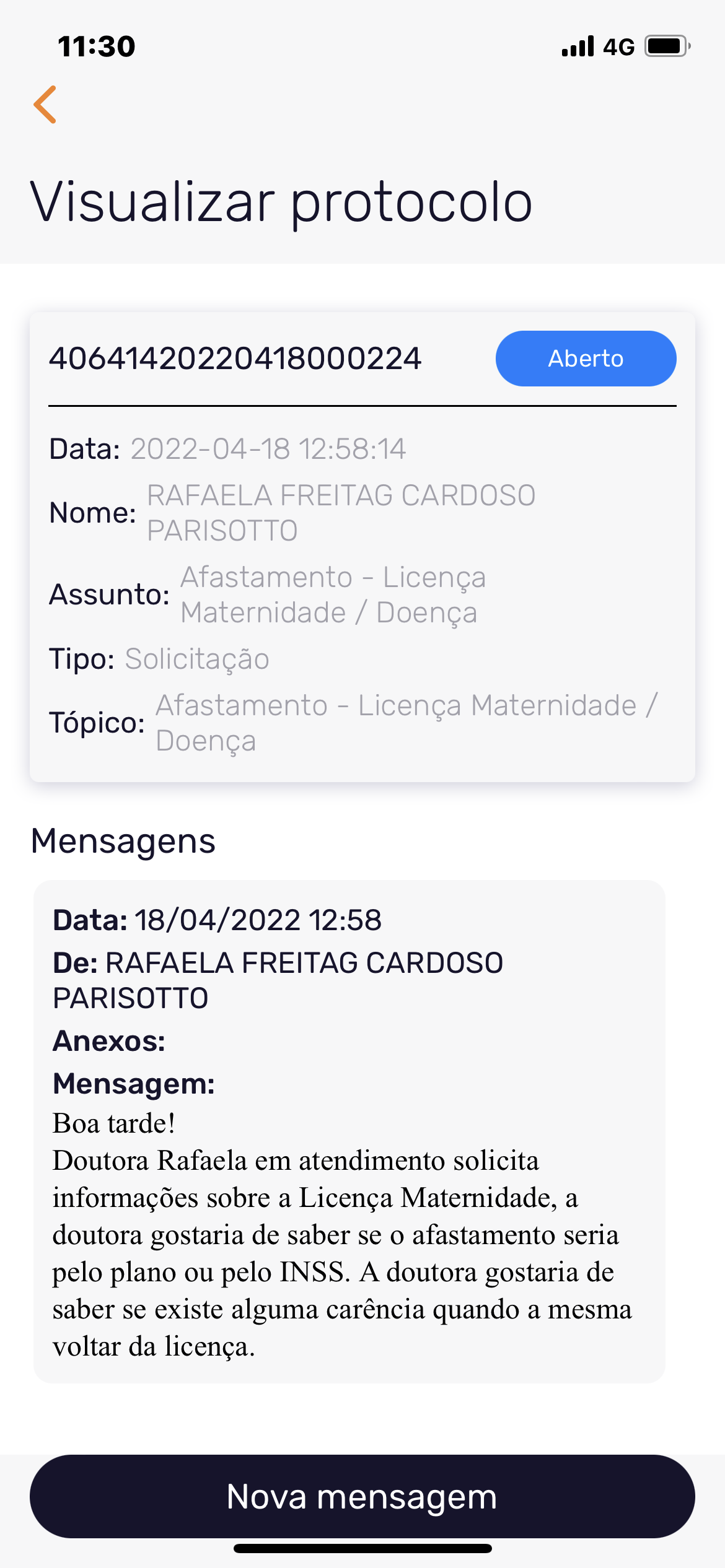Tap the Tipo value Solicitação
Image resolution: width=725 pixels, height=1568 pixels.
coord(197,659)
